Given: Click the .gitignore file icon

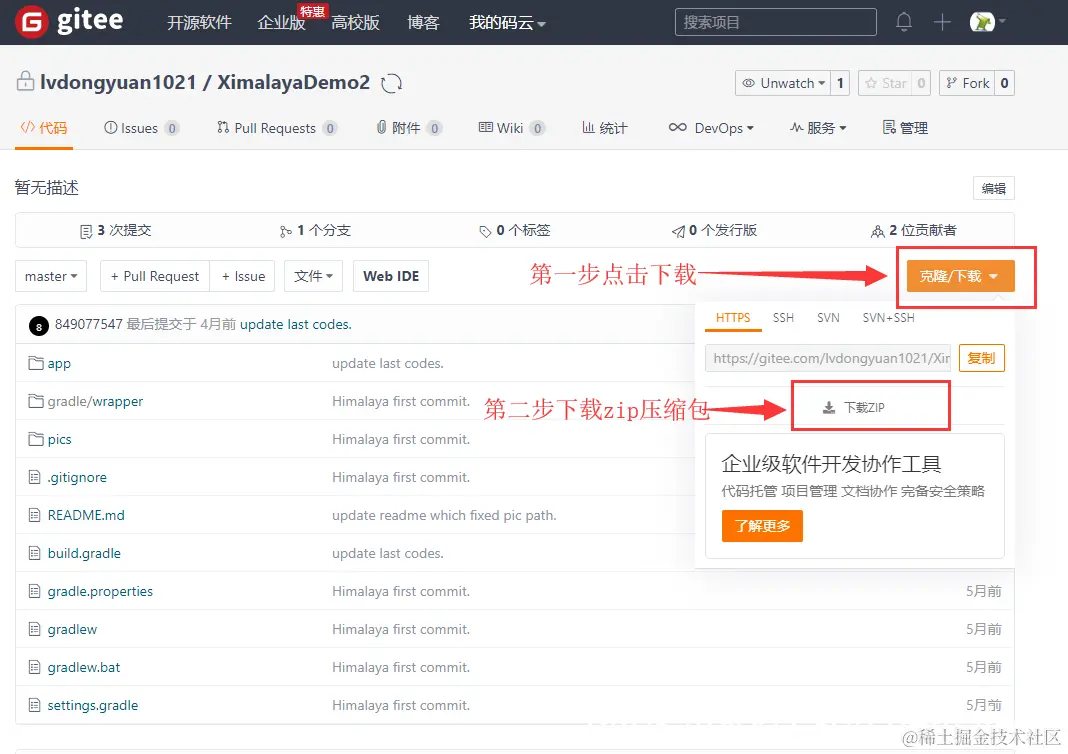Looking at the screenshot, I should [x=35, y=477].
